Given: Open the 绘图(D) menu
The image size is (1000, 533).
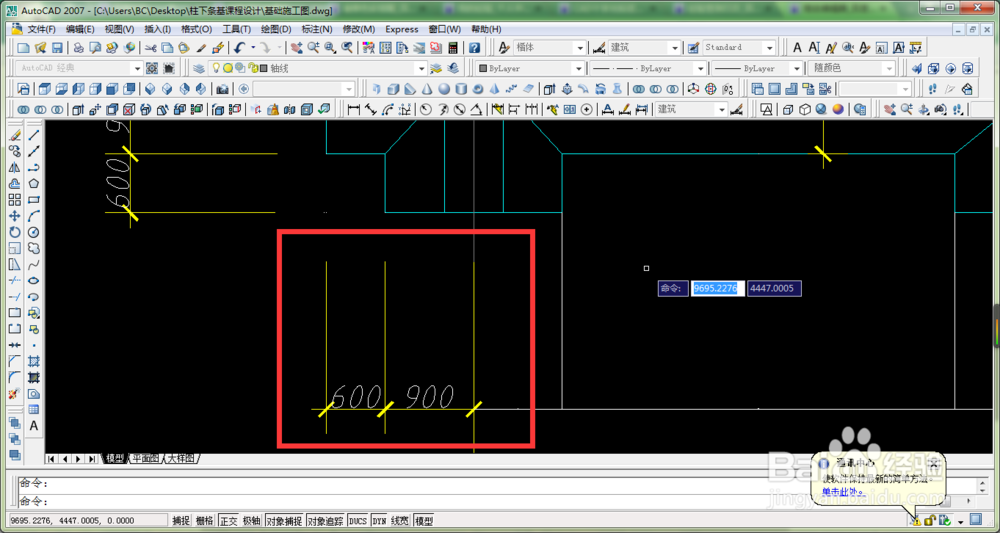Looking at the screenshot, I should [x=276, y=29].
